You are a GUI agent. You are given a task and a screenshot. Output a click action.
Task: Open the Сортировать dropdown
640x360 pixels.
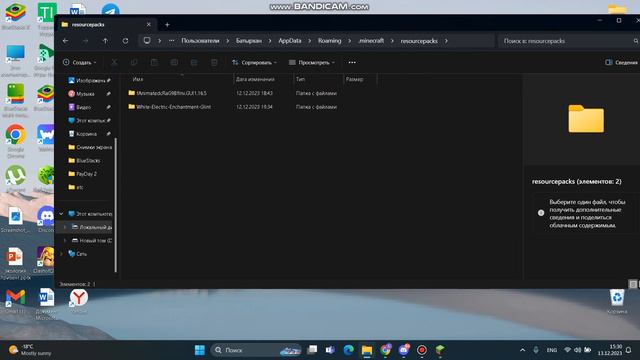pos(254,62)
